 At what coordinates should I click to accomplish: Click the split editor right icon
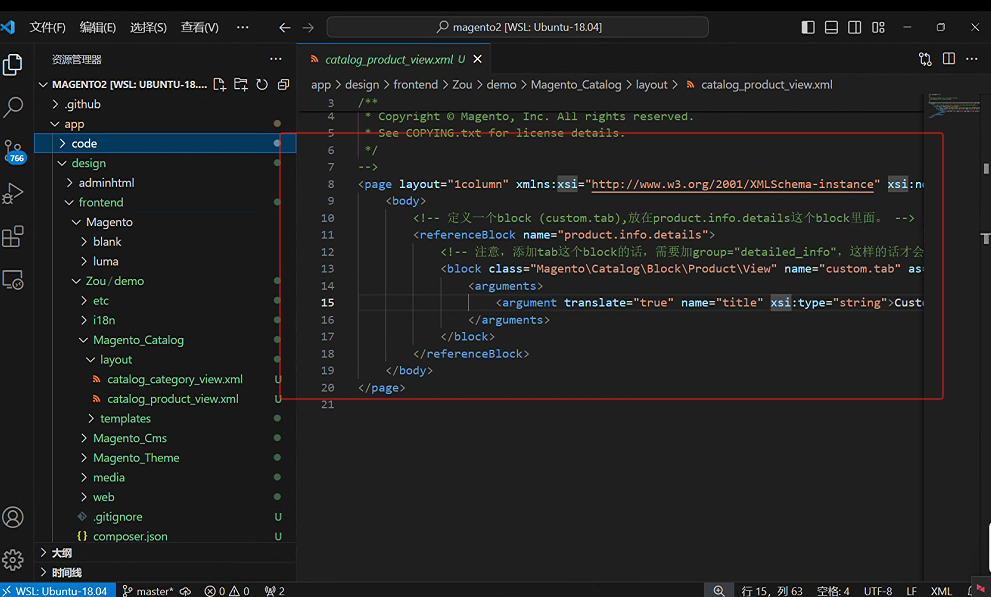(x=948, y=60)
